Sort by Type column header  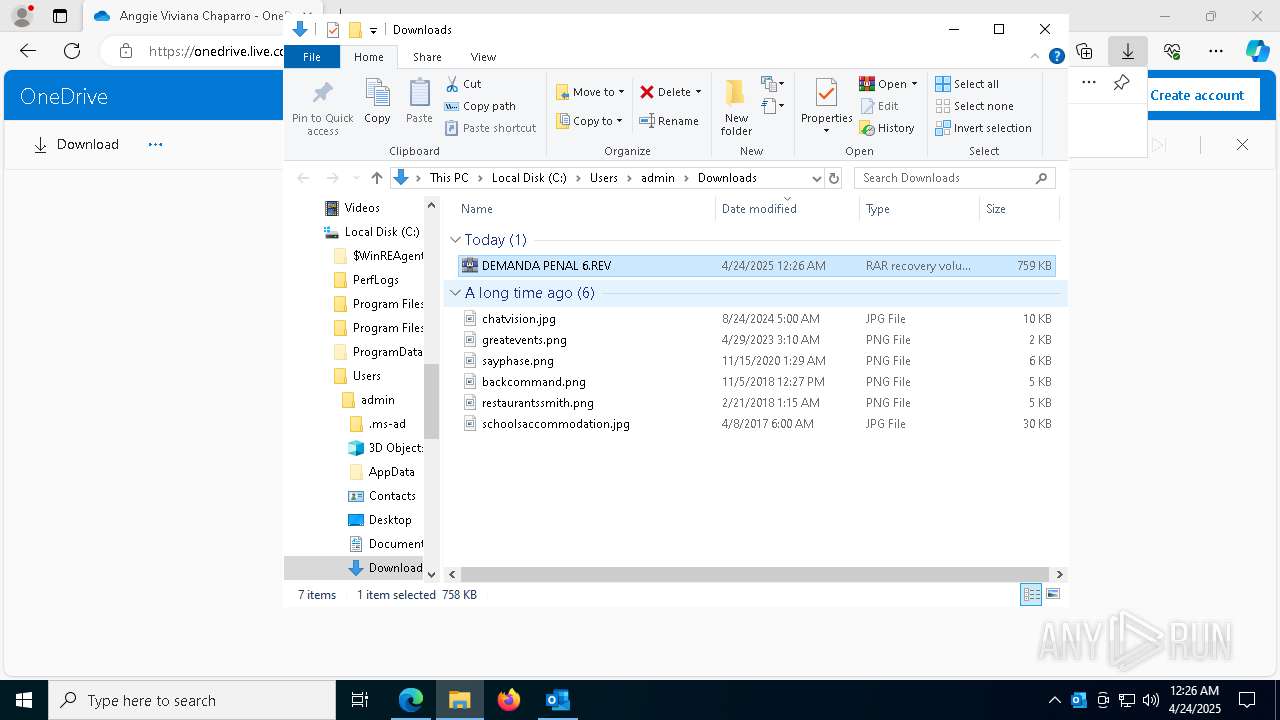point(919,209)
